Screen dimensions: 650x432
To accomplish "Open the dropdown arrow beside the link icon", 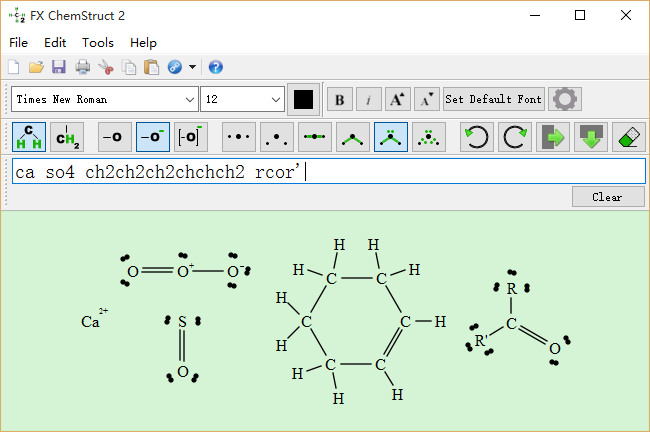I will (192, 67).
